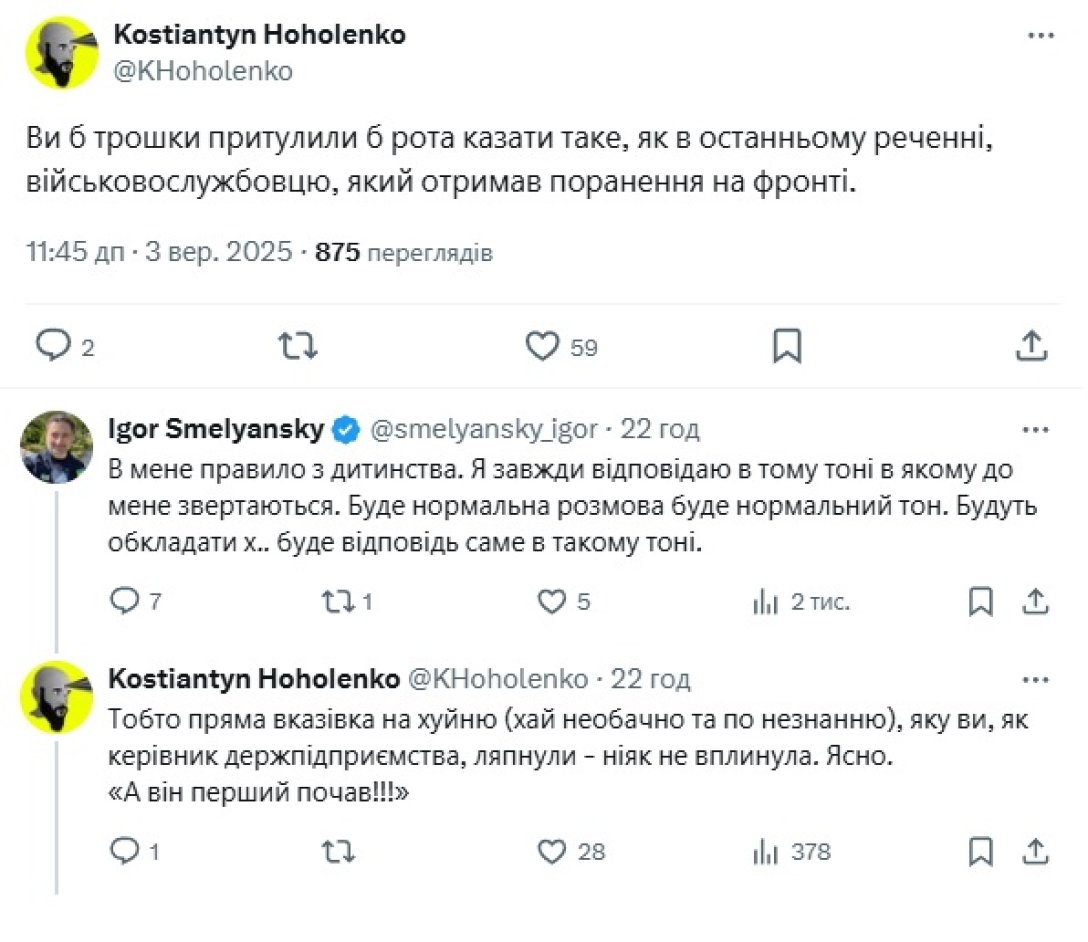1088x942 pixels.
Task: View analytics on Smelyansky's reply
Action: (766, 601)
